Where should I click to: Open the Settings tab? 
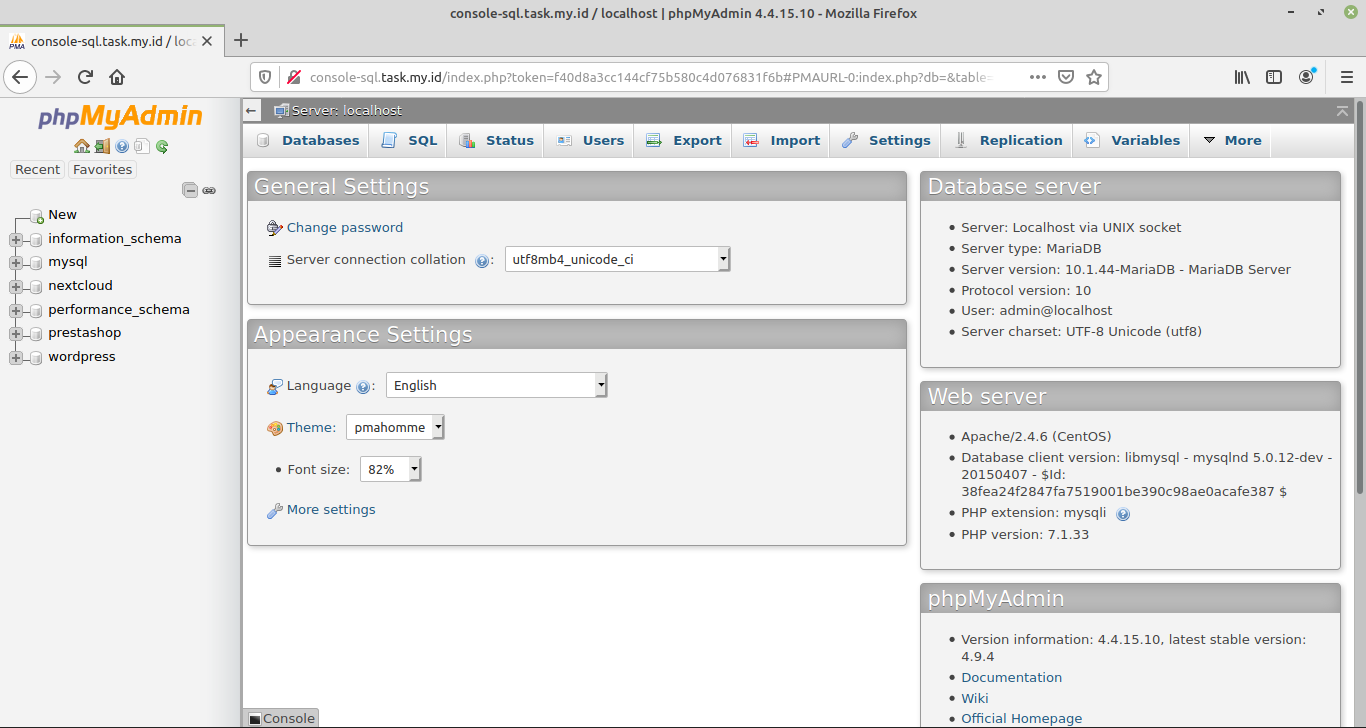(886, 141)
